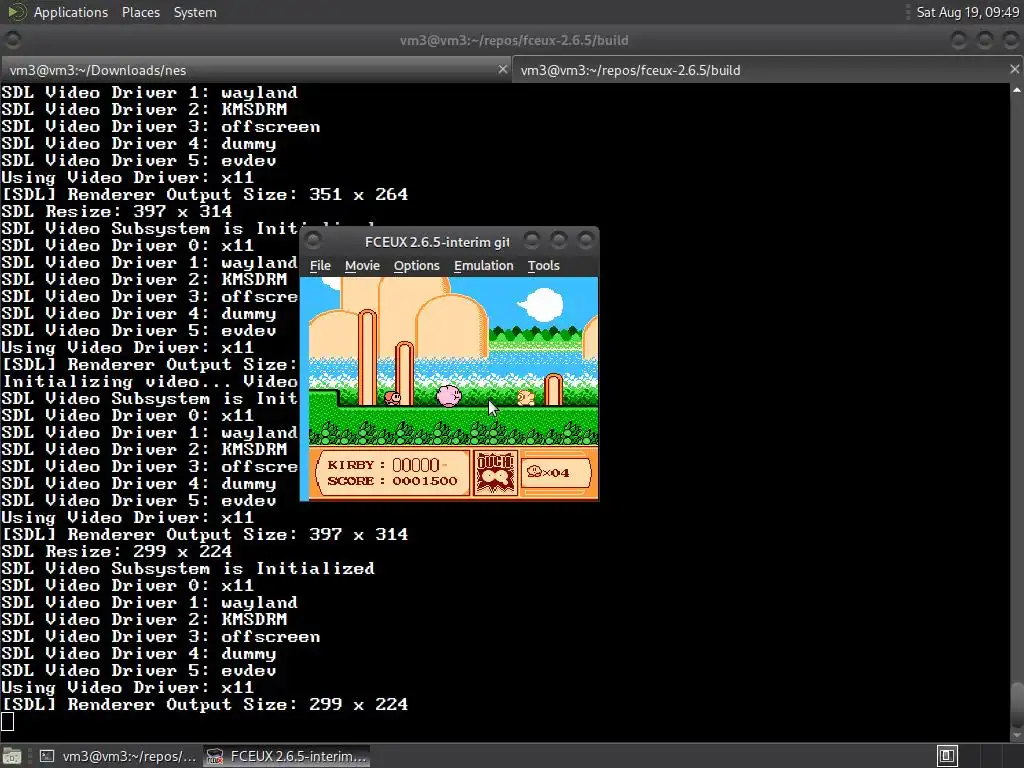The image size is (1024, 768).
Task: Maximize the FCEUX window
Action: point(558,241)
